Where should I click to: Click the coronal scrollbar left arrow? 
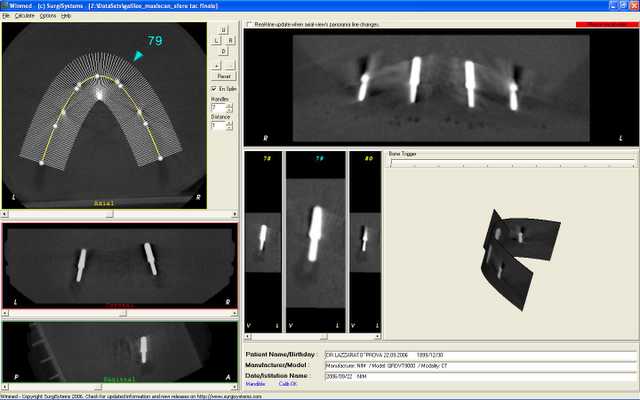point(4,313)
